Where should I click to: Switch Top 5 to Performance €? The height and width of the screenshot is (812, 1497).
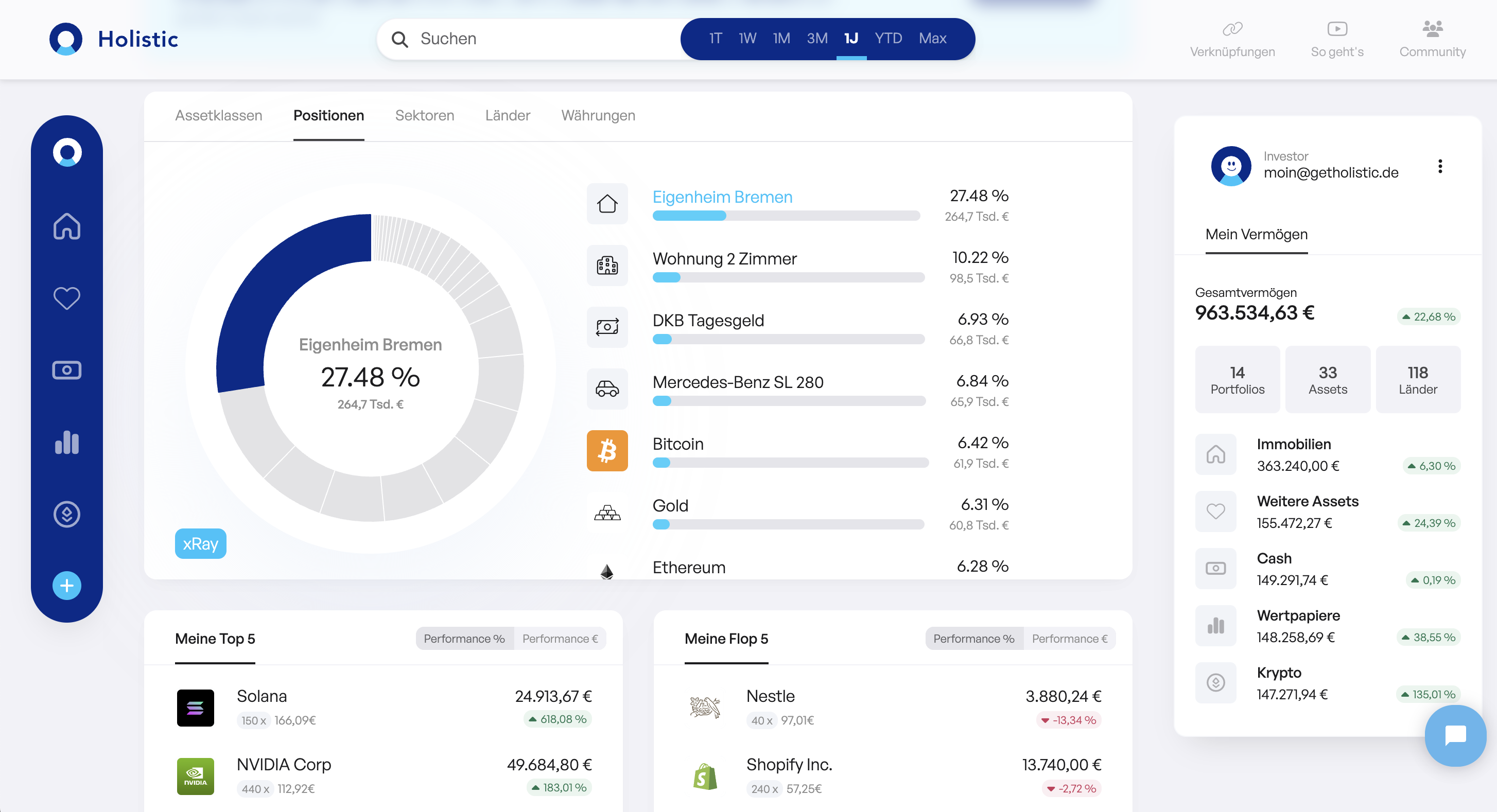560,639
